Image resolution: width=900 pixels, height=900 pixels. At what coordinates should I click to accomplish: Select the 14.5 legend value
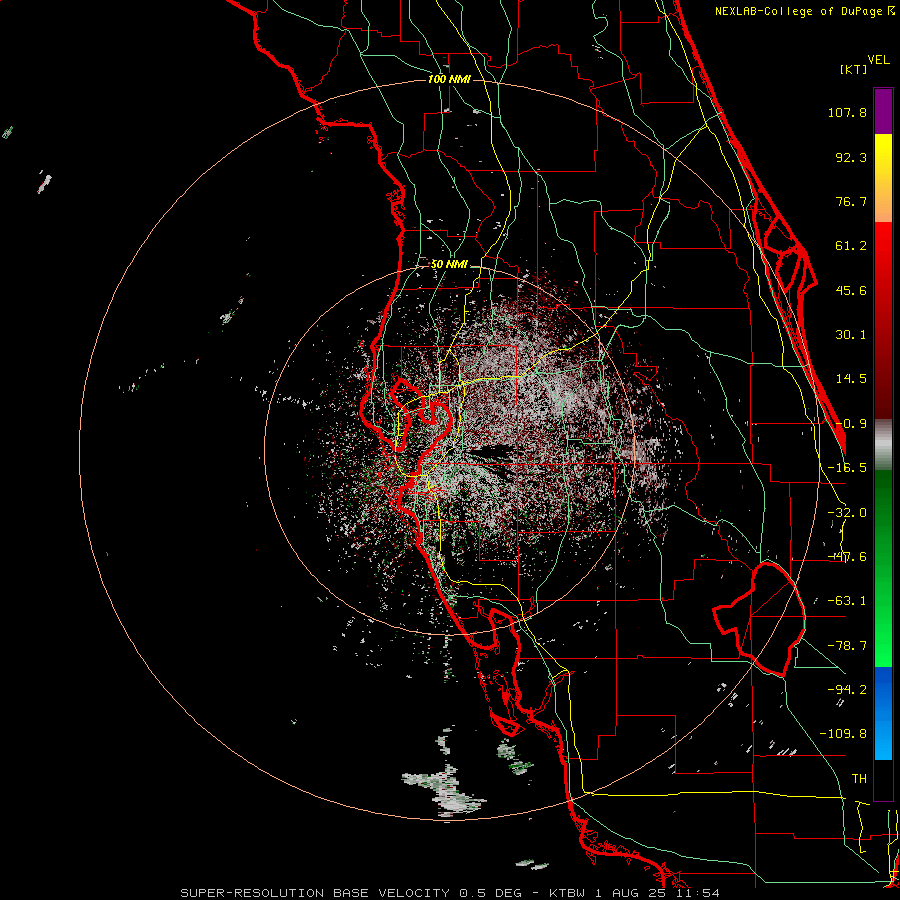coord(851,379)
